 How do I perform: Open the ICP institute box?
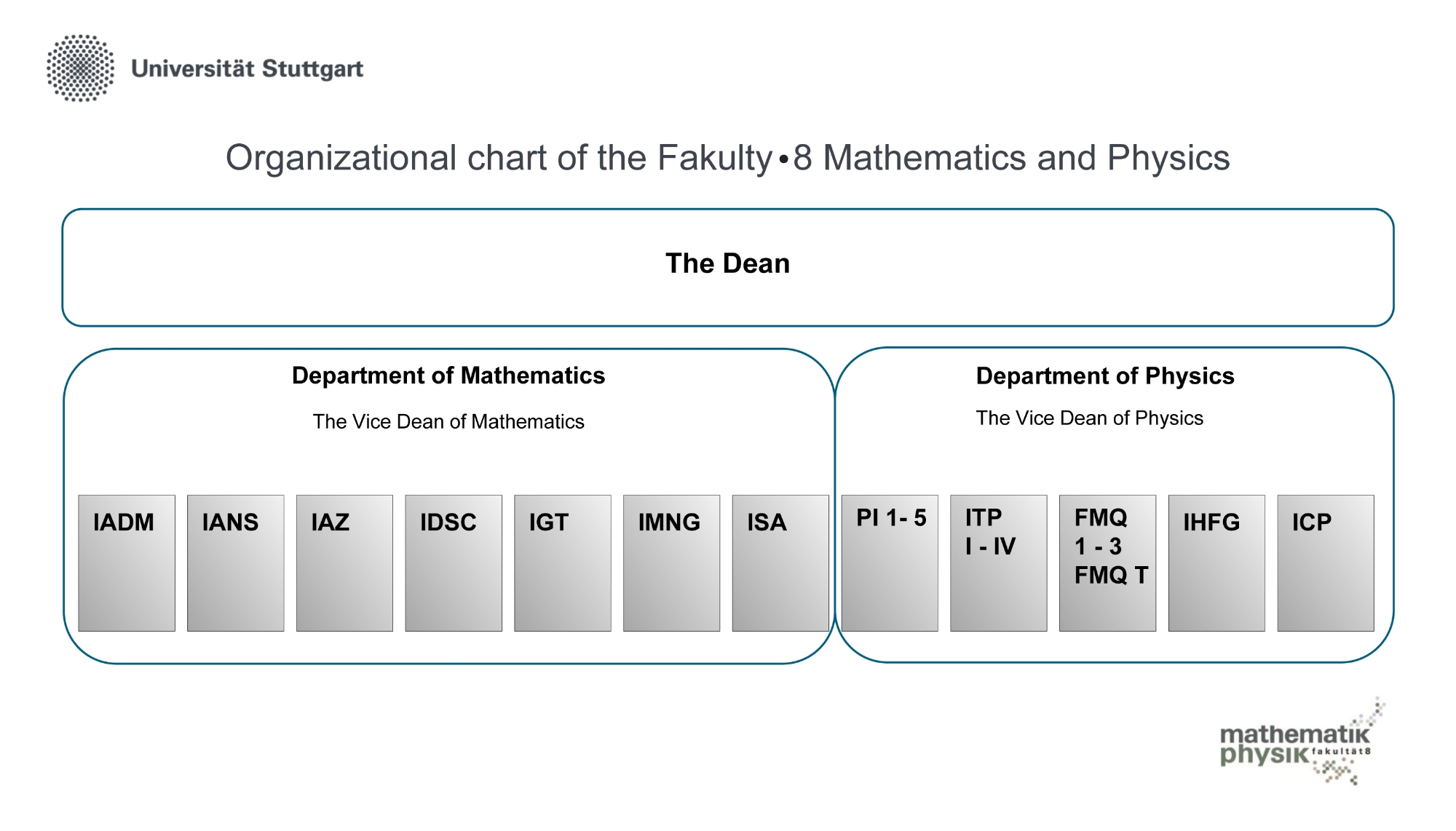(1326, 563)
